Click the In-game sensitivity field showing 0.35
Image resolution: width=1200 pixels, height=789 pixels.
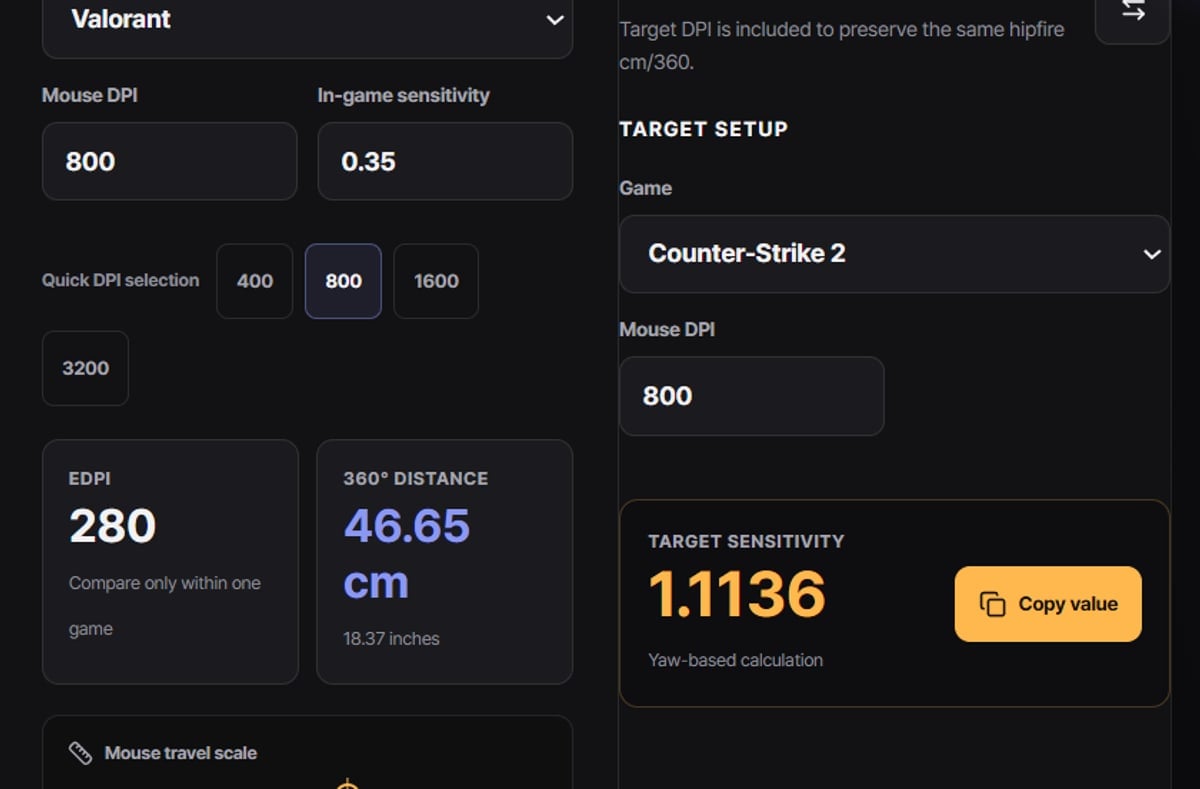pyautogui.click(x=445, y=161)
